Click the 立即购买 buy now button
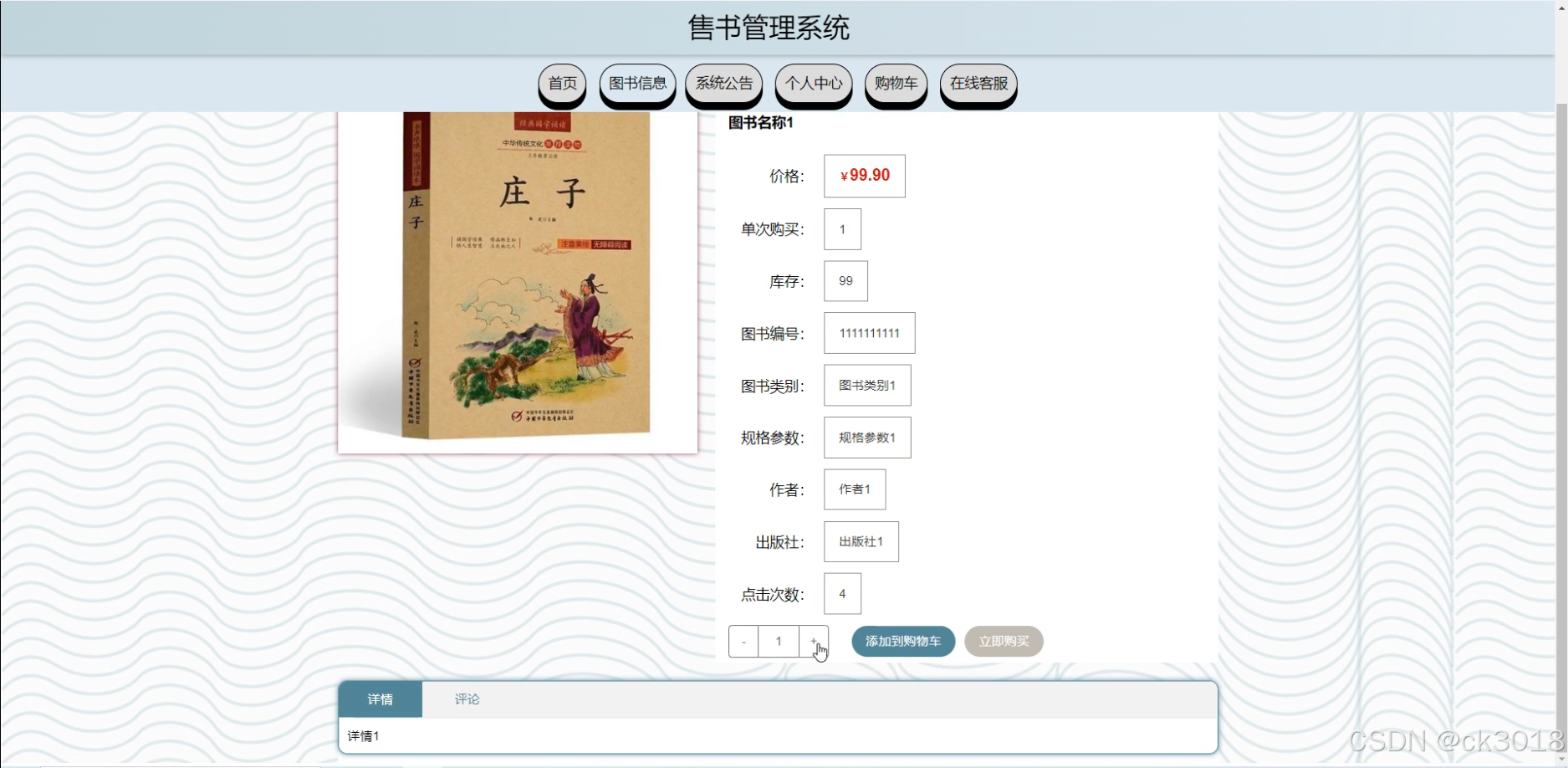The height and width of the screenshot is (768, 1568). point(1004,642)
